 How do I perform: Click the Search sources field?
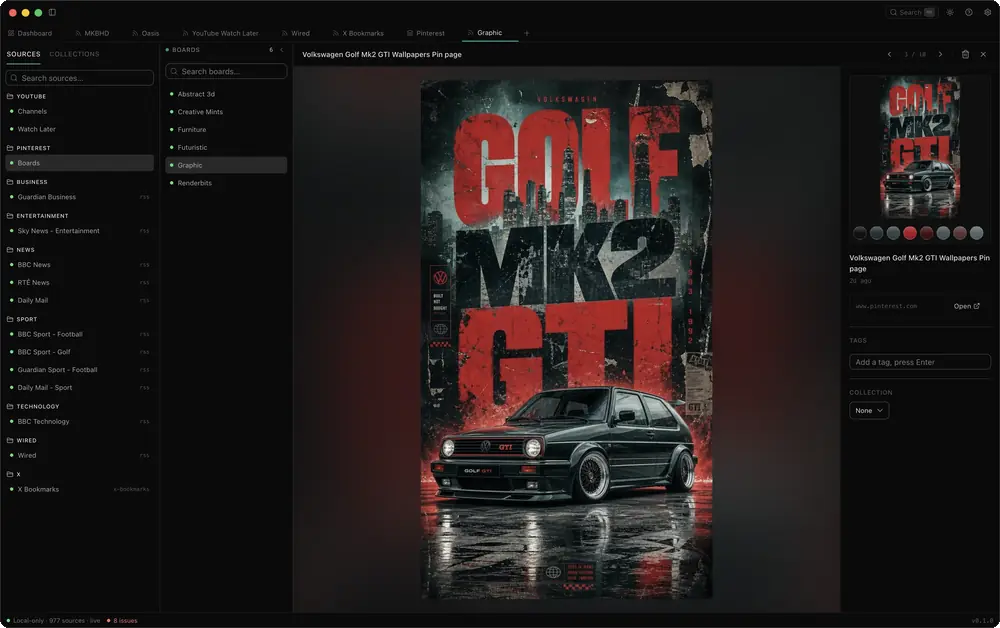coord(80,78)
